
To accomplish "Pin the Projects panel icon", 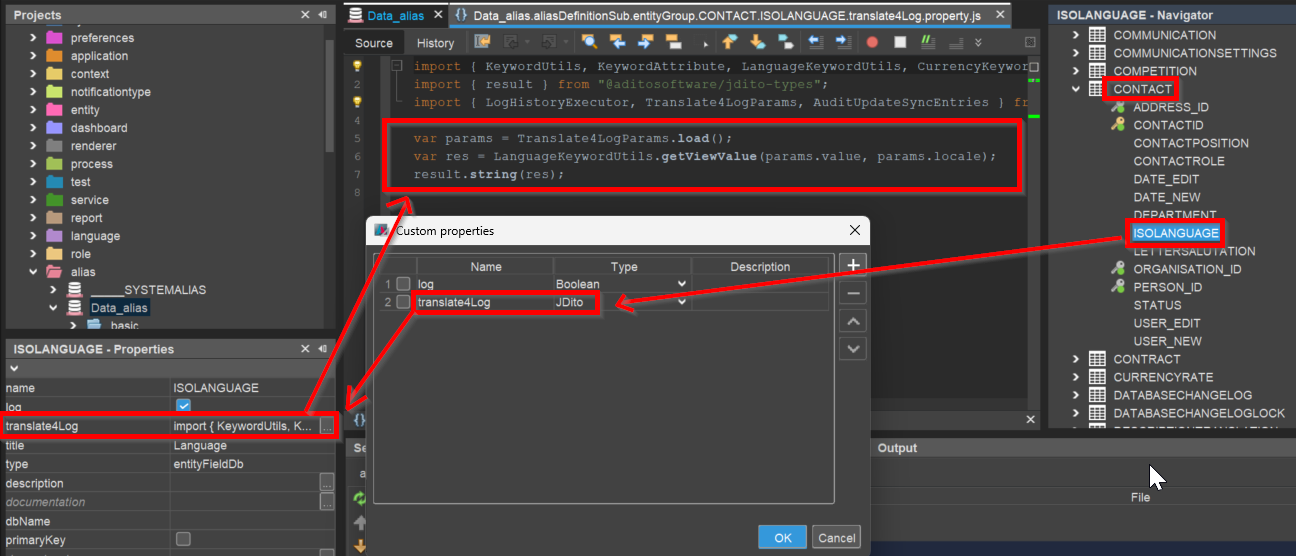I will tap(322, 15).
